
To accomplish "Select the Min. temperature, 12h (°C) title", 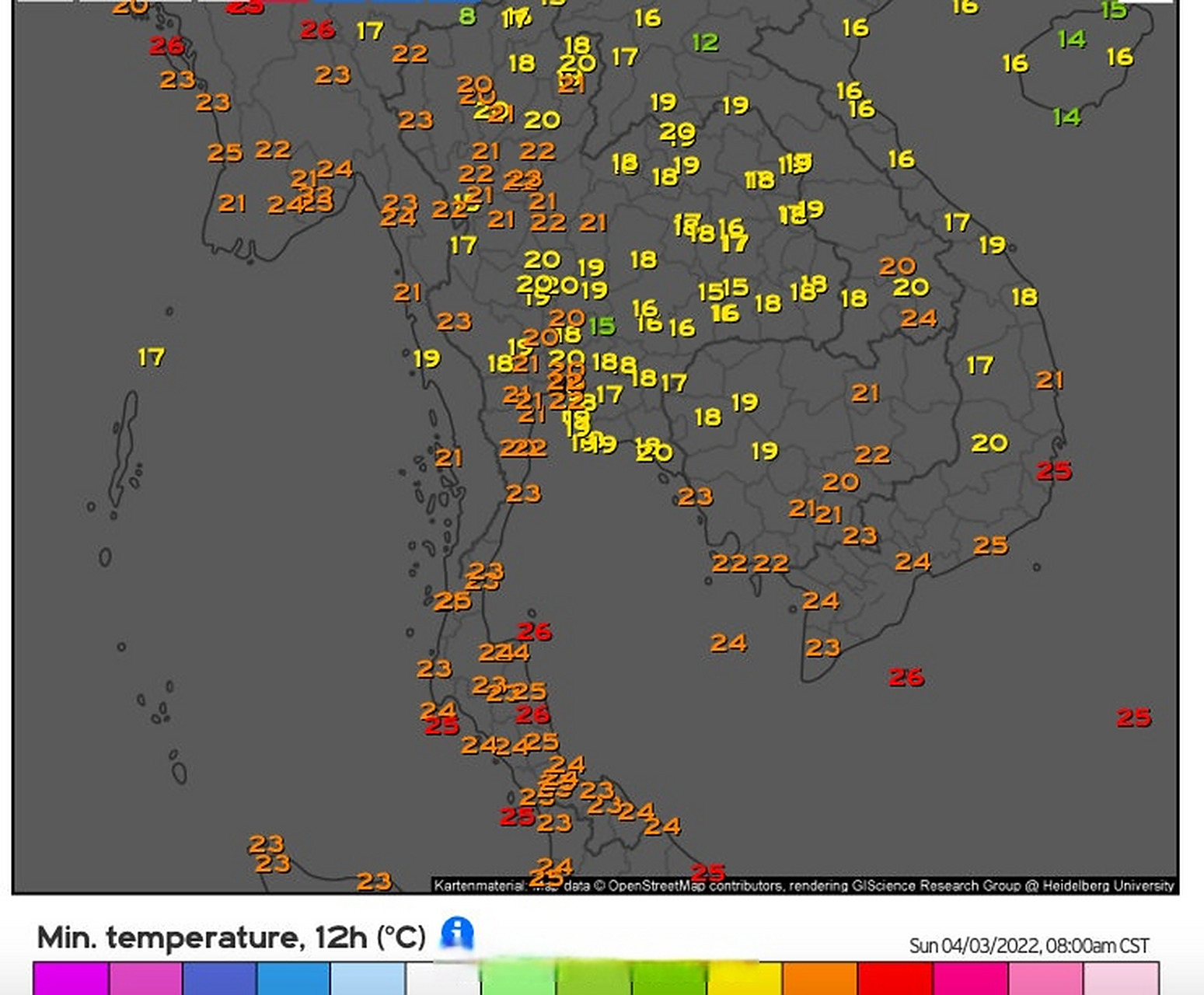I will pyautogui.click(x=231, y=937).
